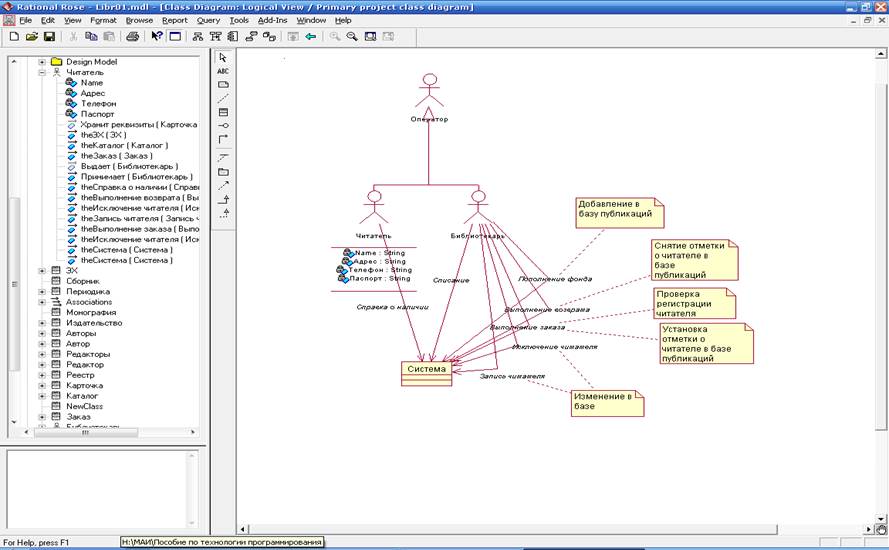Viewport: 889px width, 550px height.
Task: Select the Text Box (ABC) tool
Action: tap(223, 71)
